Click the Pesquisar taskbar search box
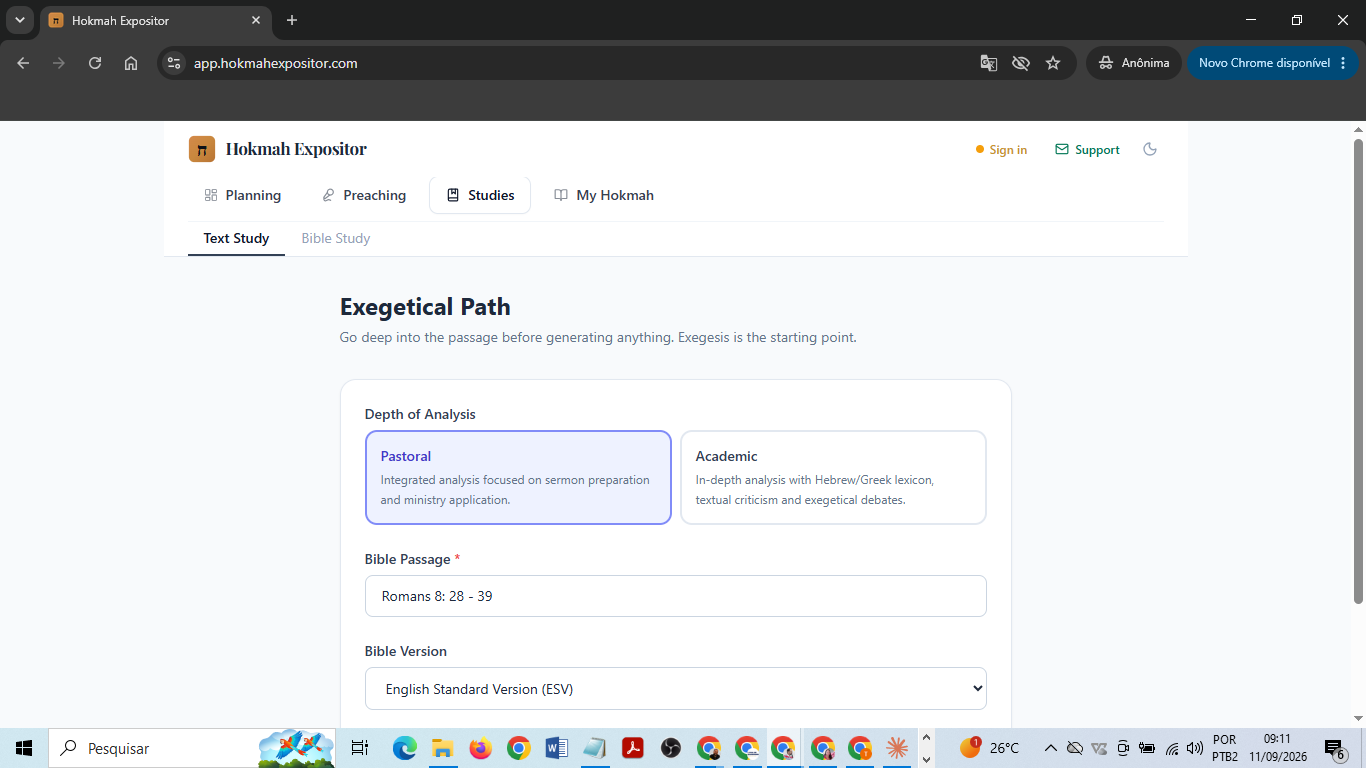This screenshot has height=768, width=1366. (x=193, y=748)
